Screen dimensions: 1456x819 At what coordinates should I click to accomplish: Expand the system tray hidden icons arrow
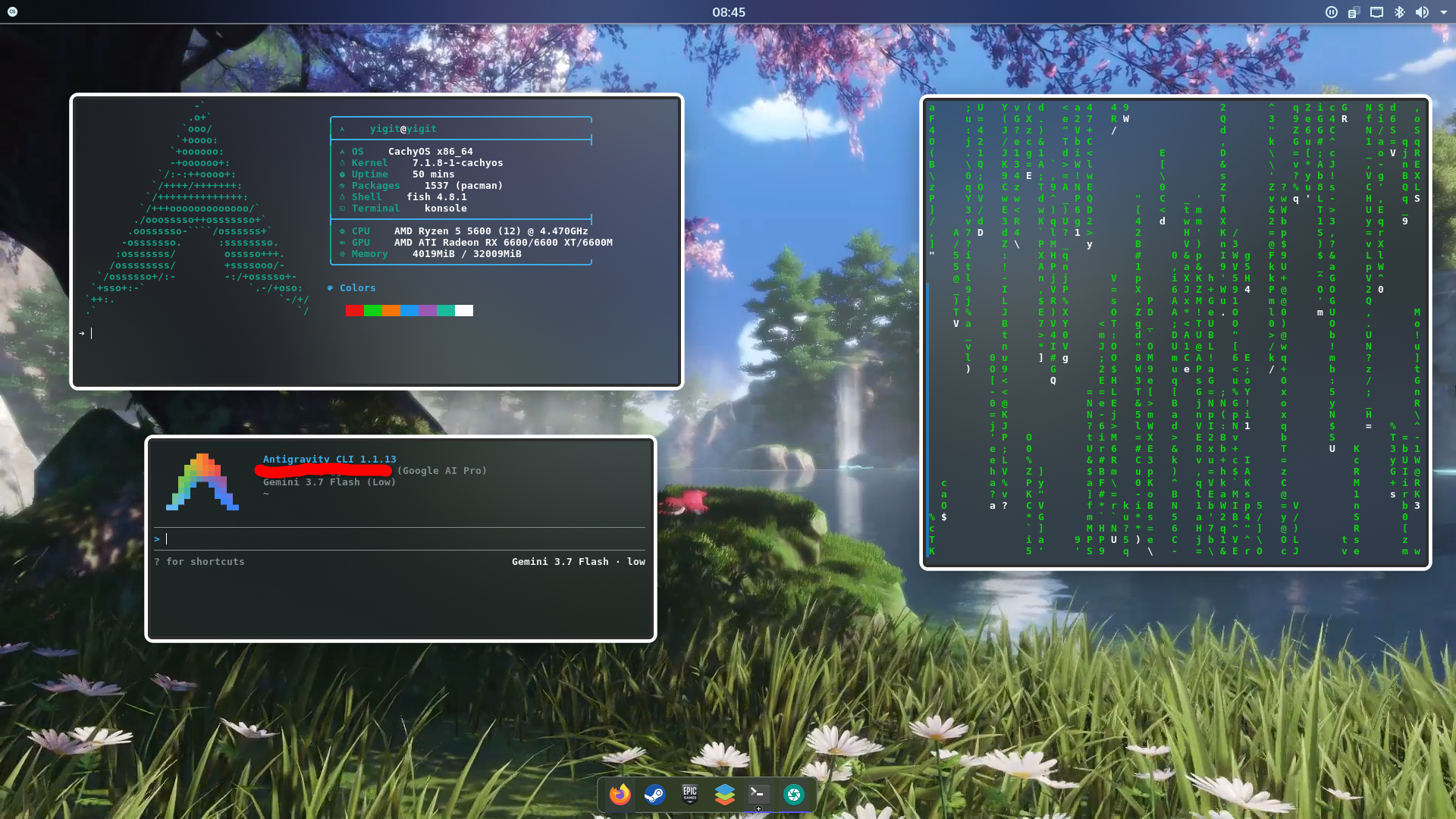[x=1443, y=12]
